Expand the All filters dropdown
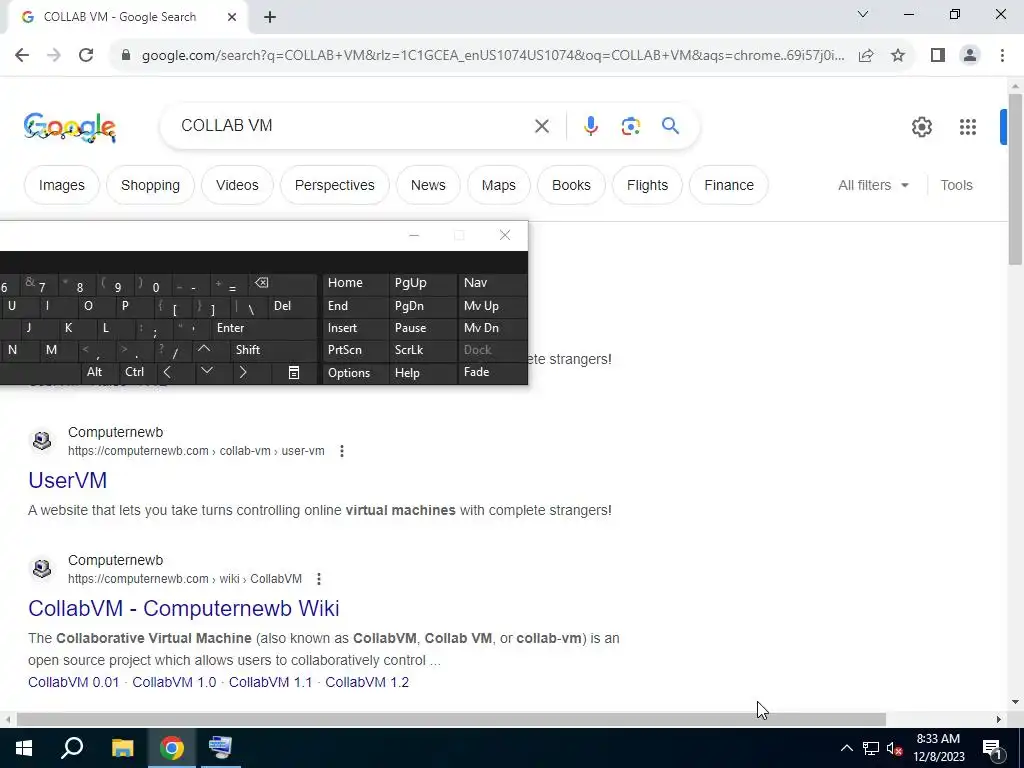Screen dimensions: 1024x768 click(873, 185)
